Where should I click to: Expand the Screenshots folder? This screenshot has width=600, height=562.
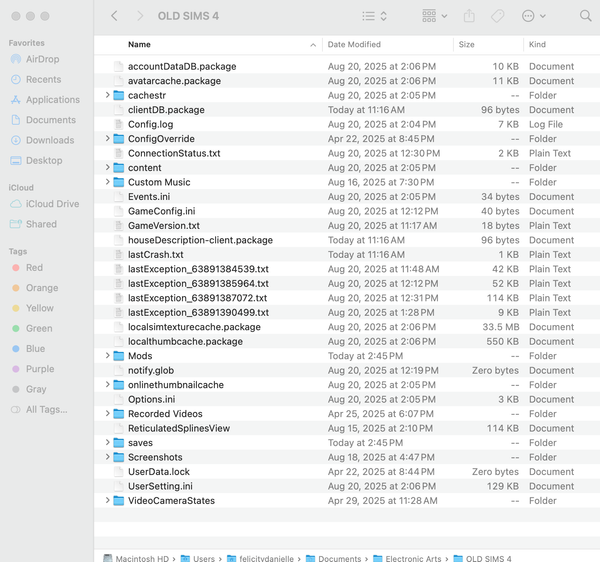coord(108,457)
